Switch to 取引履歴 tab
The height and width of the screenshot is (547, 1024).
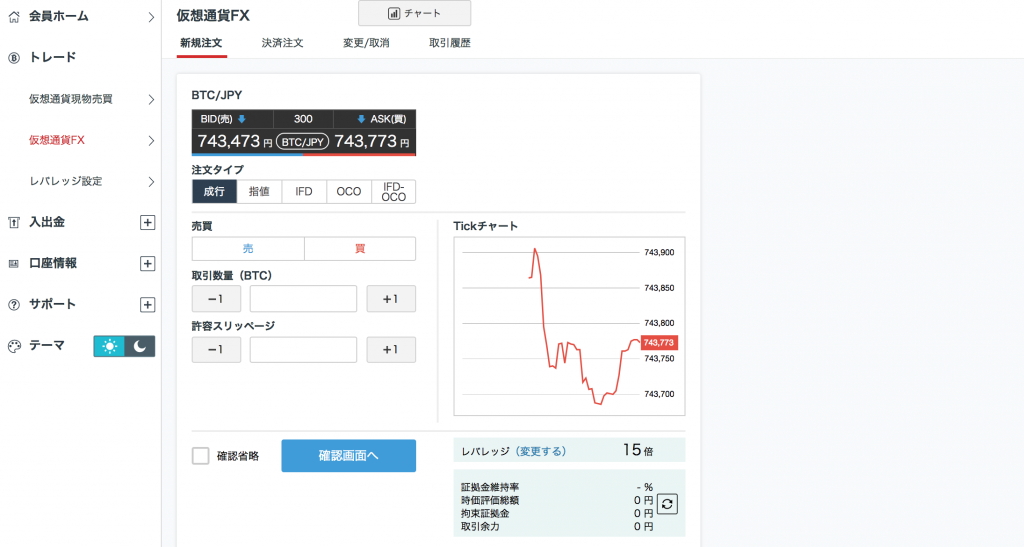(449, 43)
